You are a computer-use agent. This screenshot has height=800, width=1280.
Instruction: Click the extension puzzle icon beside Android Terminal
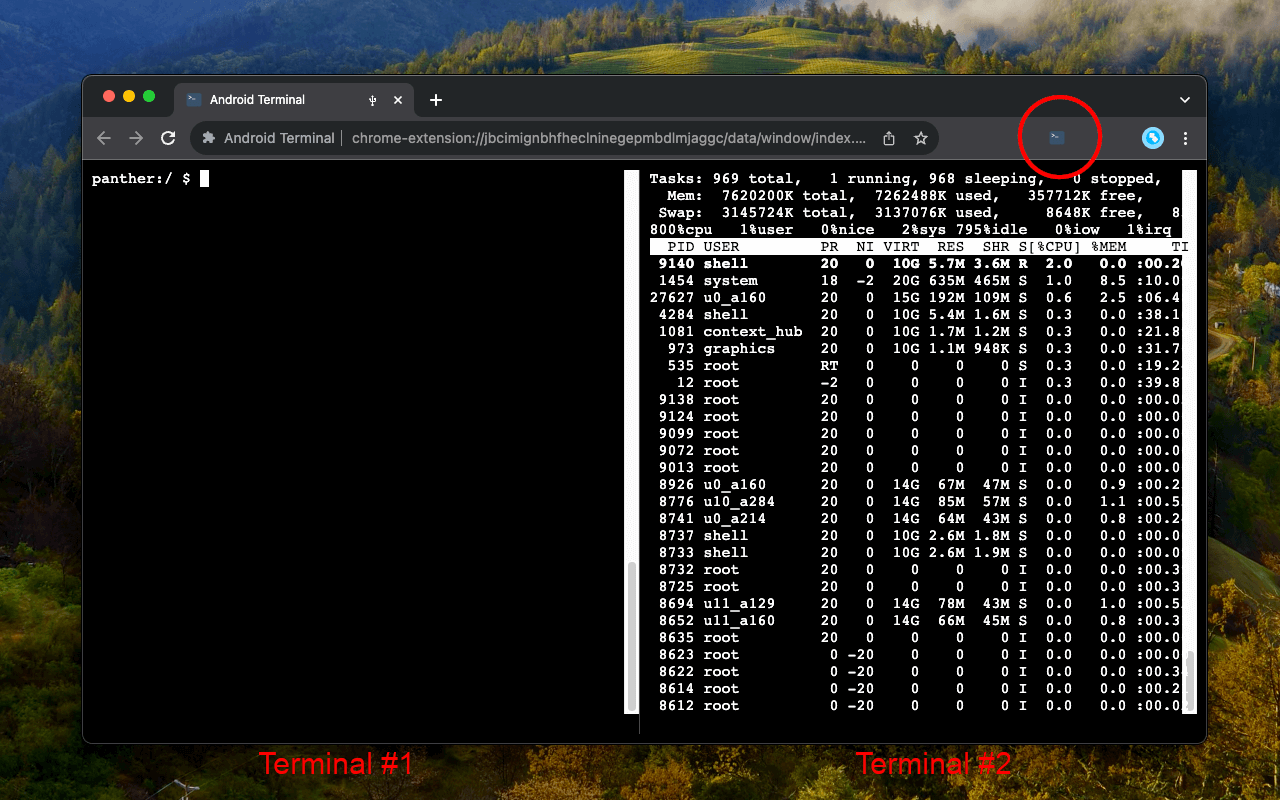point(209,138)
